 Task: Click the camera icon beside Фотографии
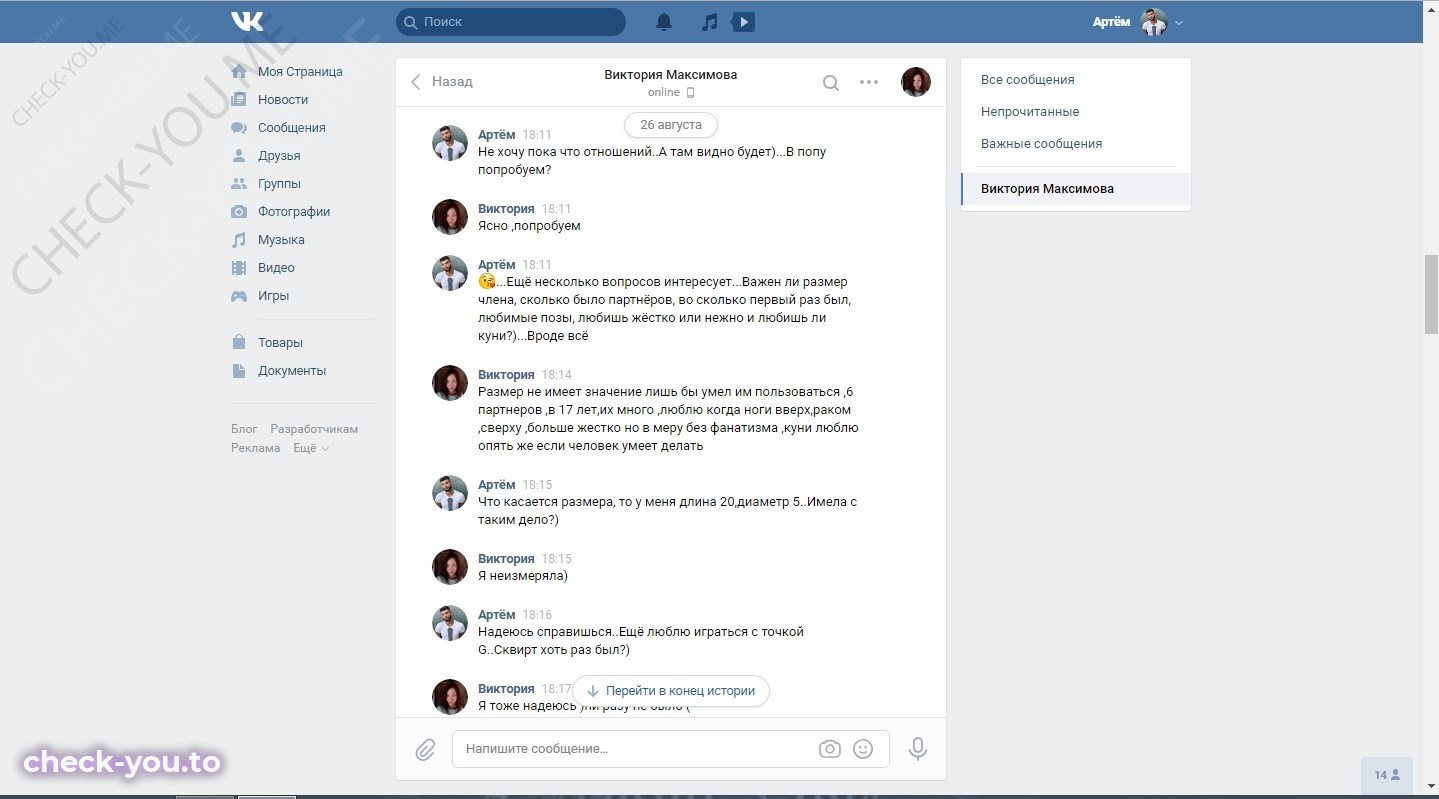click(x=239, y=212)
